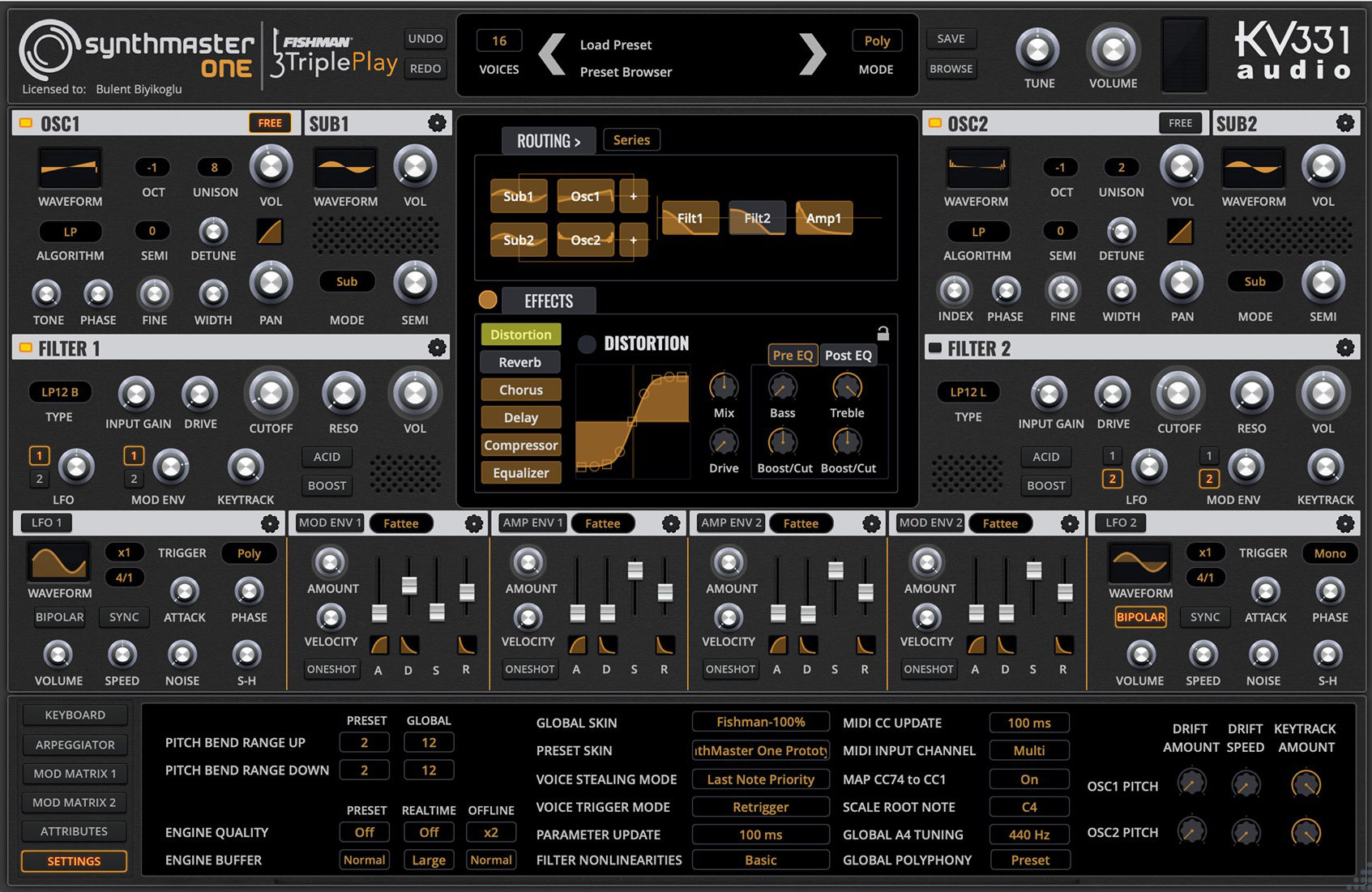Toggle SYNC on LFO 1

pos(123,617)
